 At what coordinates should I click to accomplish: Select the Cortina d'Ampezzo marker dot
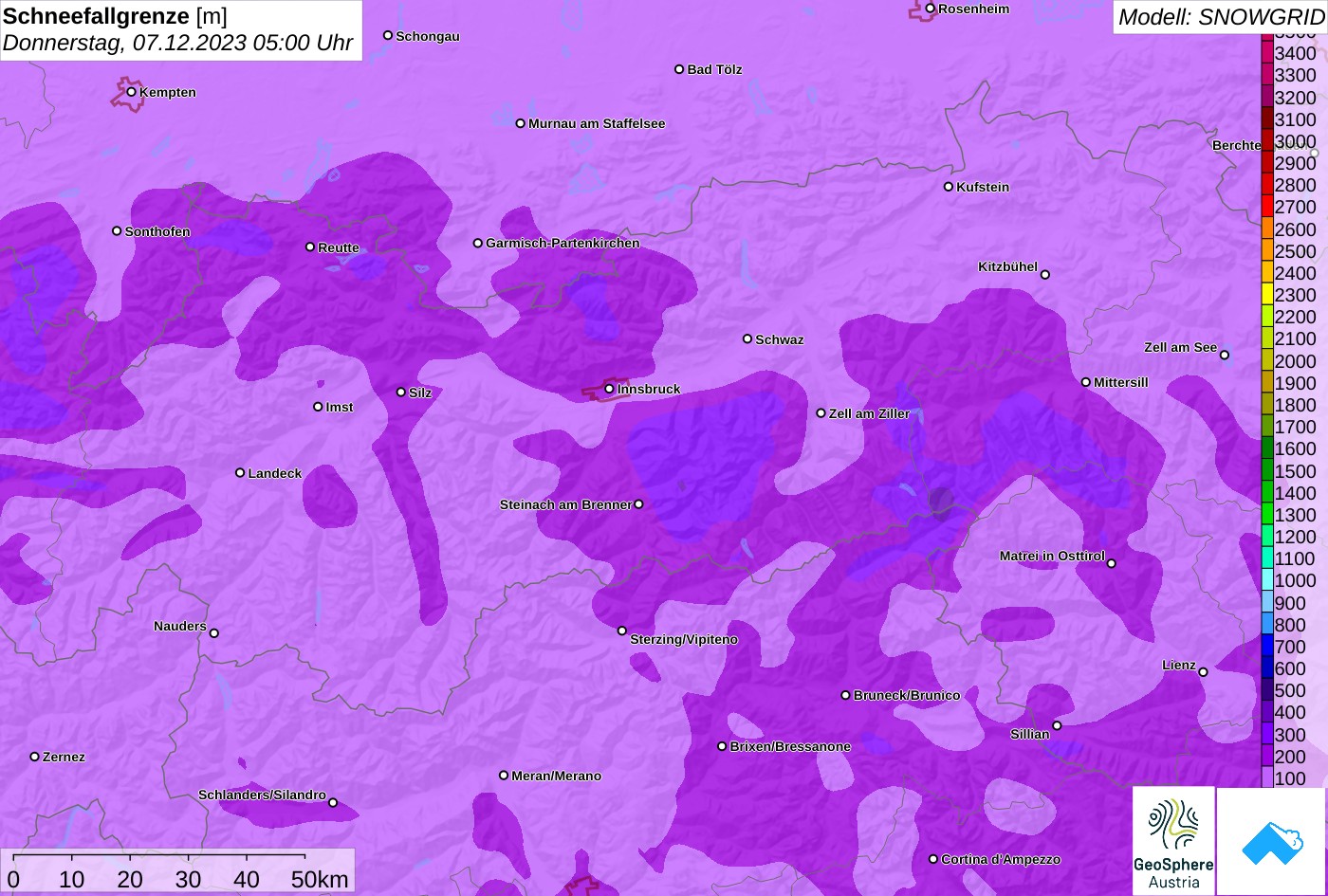coord(933,859)
